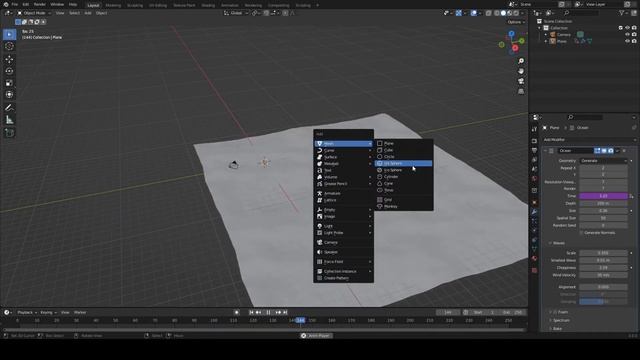
Task: Open the Texture properties tab icon
Action: point(534,270)
